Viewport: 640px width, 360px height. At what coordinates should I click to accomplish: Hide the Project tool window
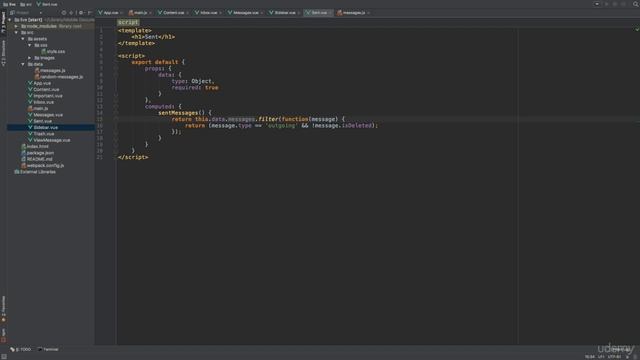click(x=89, y=13)
